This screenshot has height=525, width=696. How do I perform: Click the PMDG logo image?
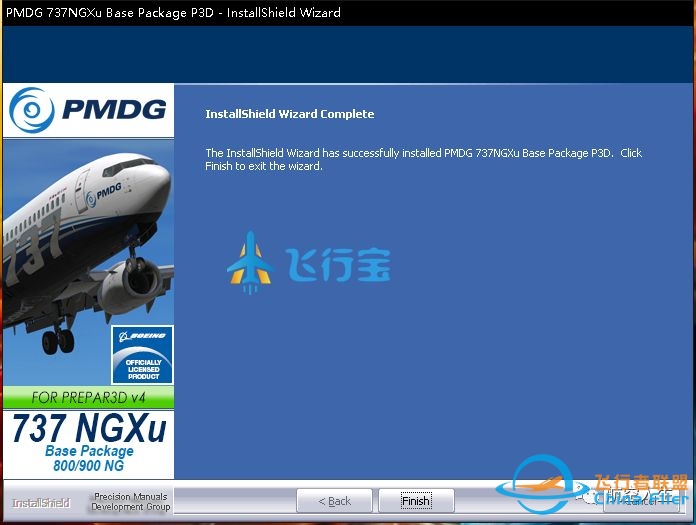click(88, 110)
